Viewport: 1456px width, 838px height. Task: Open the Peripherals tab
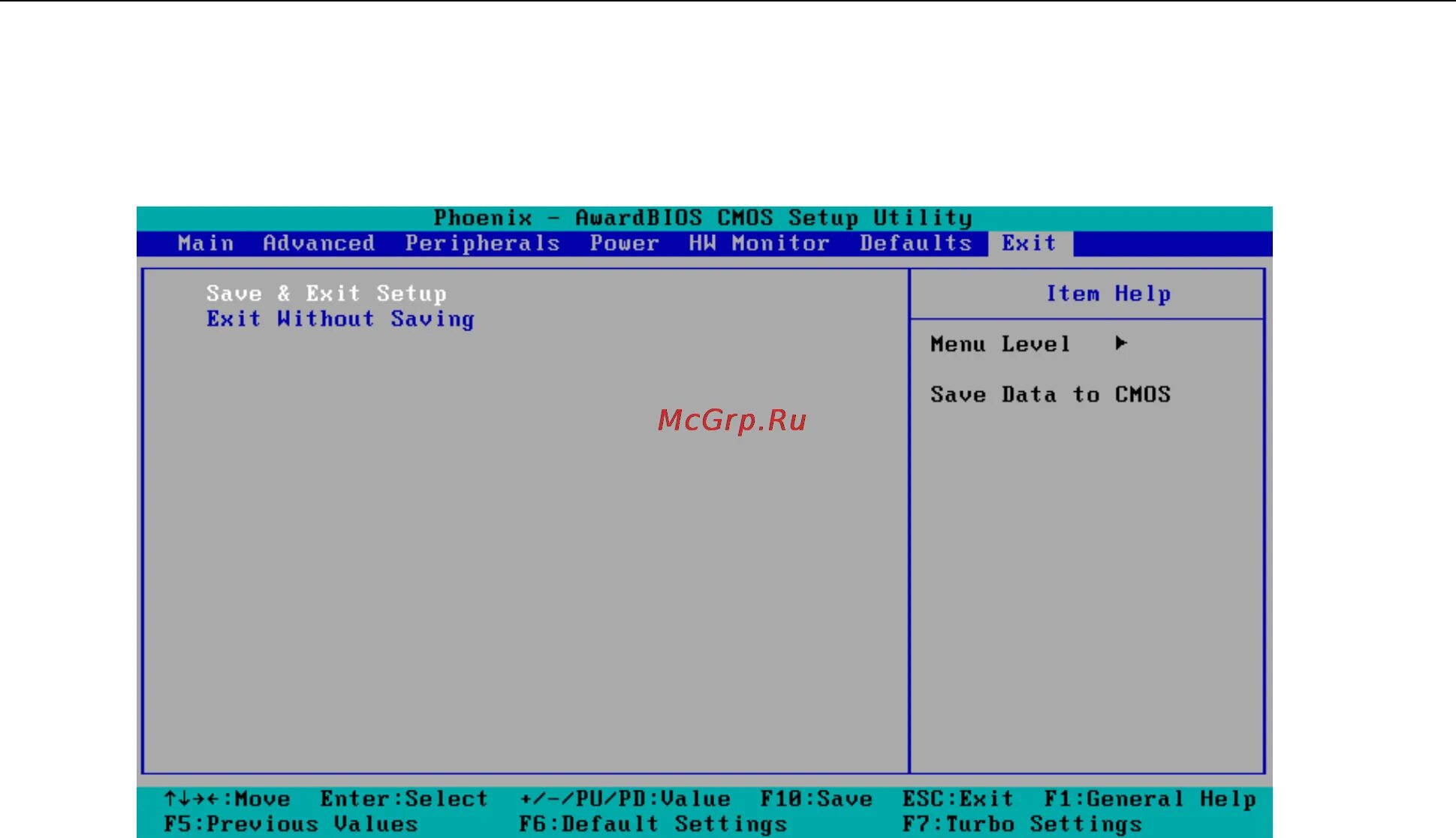(x=482, y=243)
